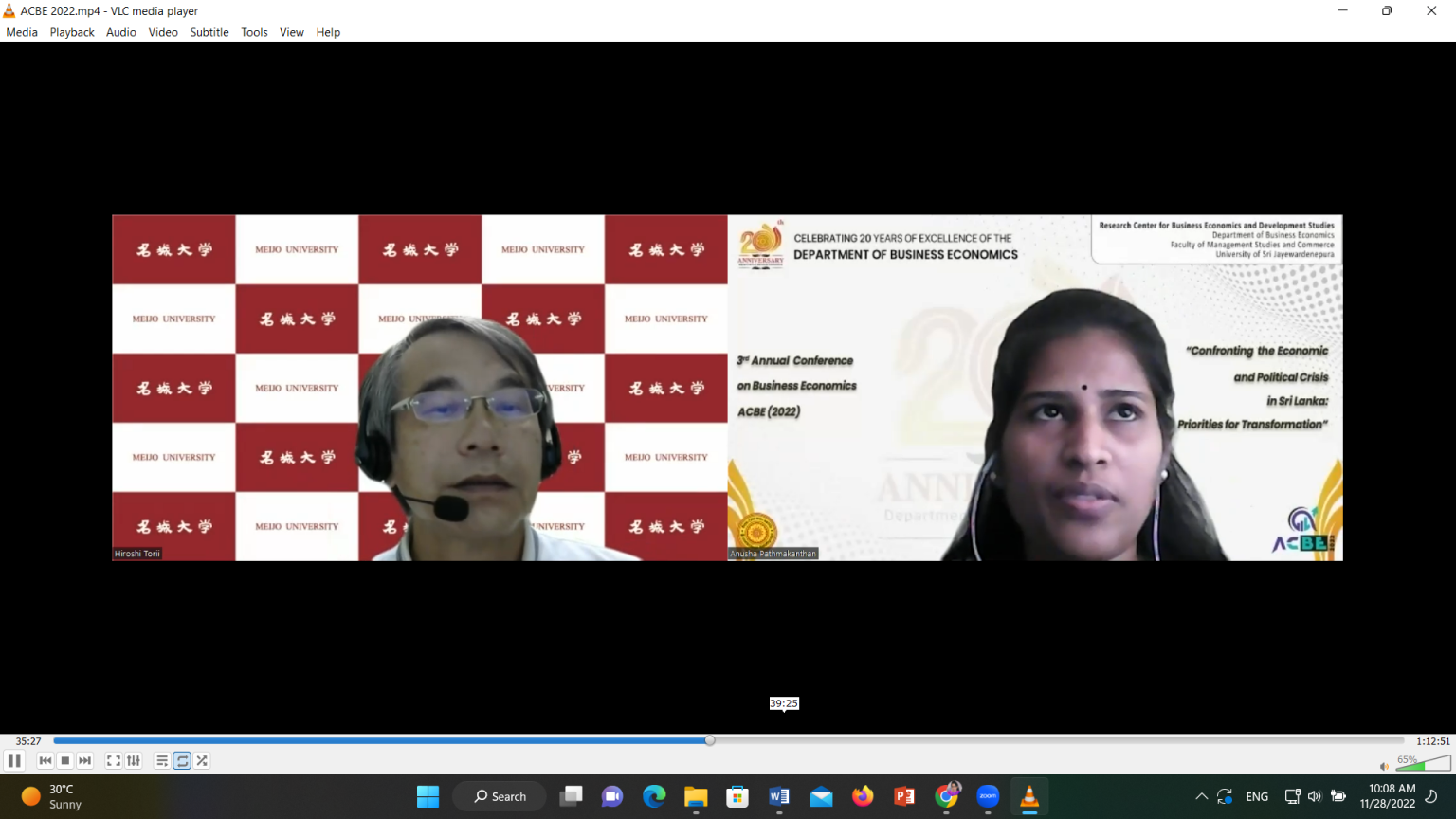The height and width of the screenshot is (819, 1456).
Task: Open the Audio menu
Action: tap(121, 32)
